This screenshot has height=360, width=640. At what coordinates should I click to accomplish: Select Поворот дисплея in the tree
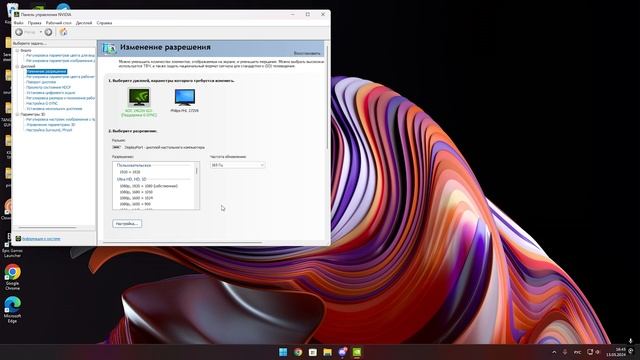pos(41,82)
